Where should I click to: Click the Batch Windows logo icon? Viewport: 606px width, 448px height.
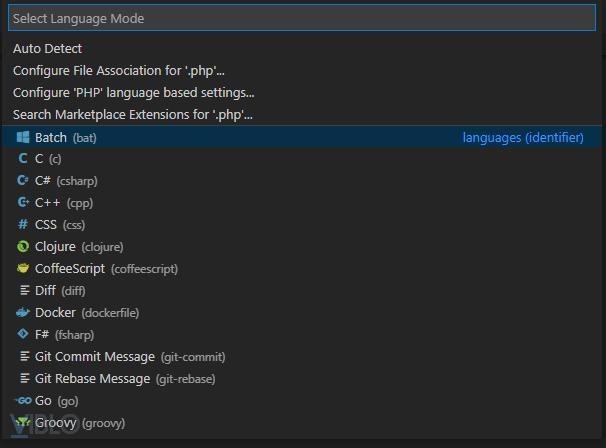[23, 137]
